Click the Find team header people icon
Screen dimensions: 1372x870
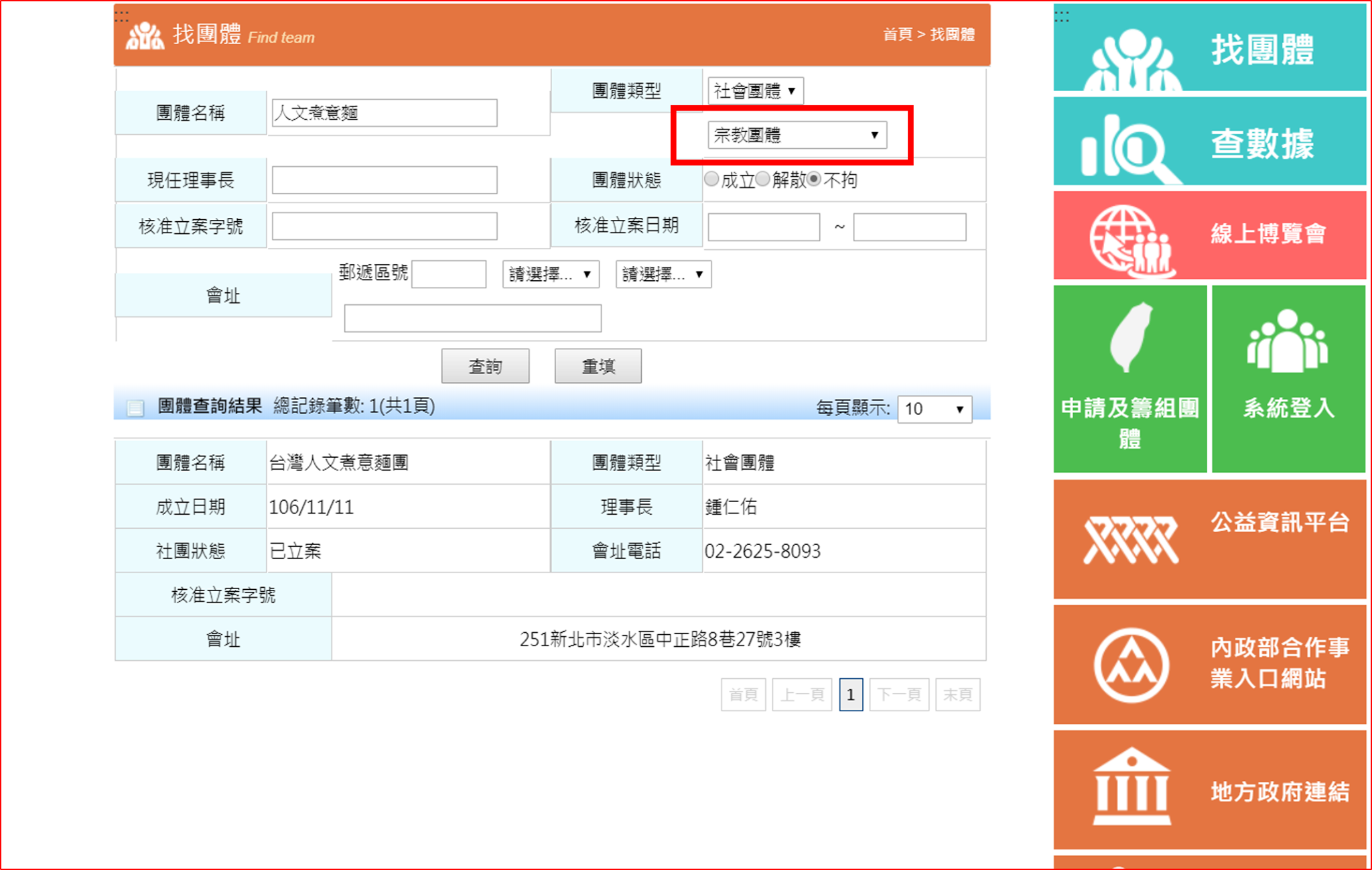pyautogui.click(x=145, y=36)
